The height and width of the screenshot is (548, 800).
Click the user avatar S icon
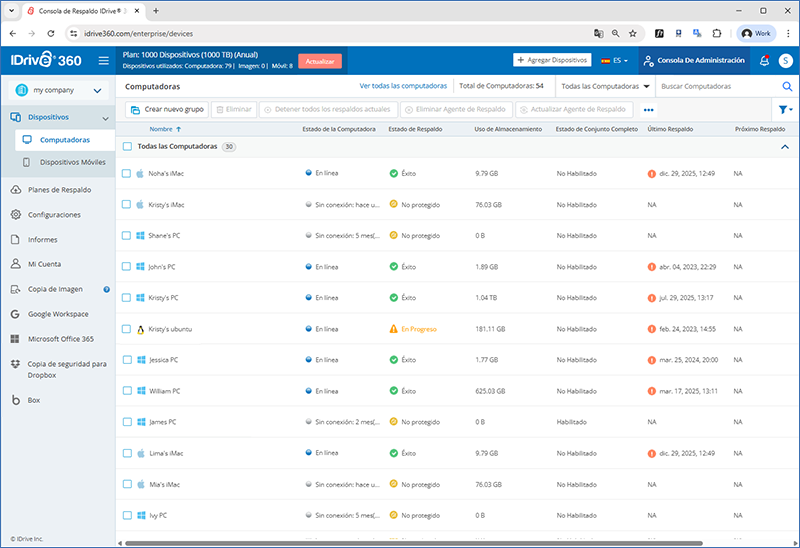coord(785,60)
